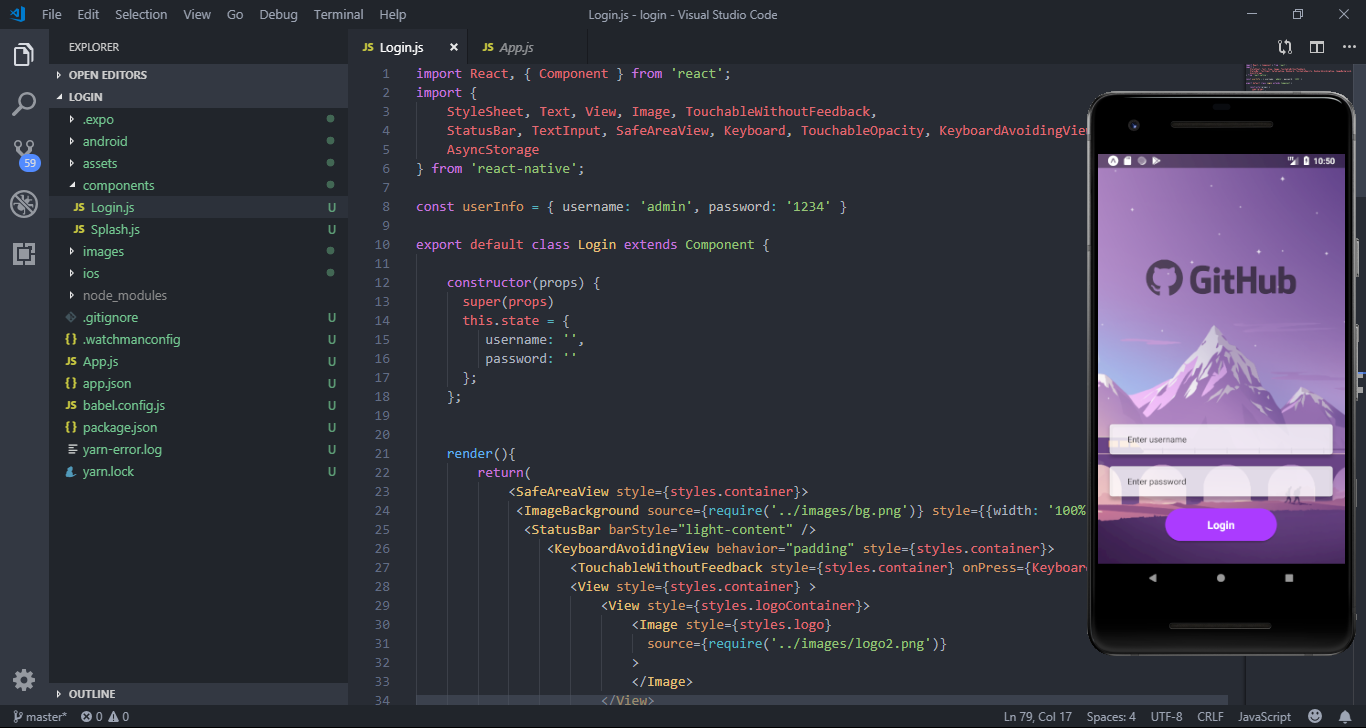Open the errors and warnings count
Viewport: 1366px width, 728px height.
(x=105, y=716)
